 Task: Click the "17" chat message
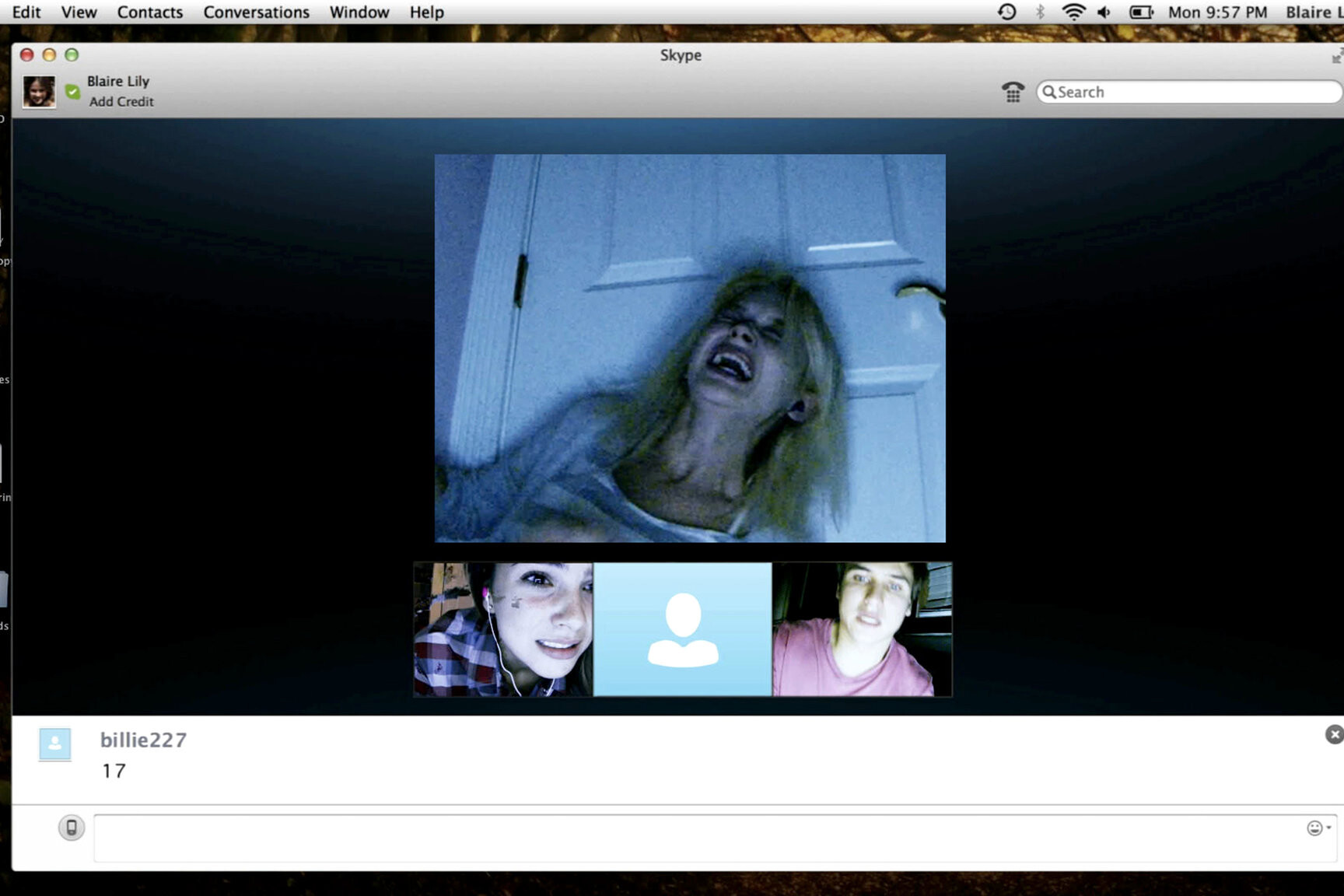114,771
